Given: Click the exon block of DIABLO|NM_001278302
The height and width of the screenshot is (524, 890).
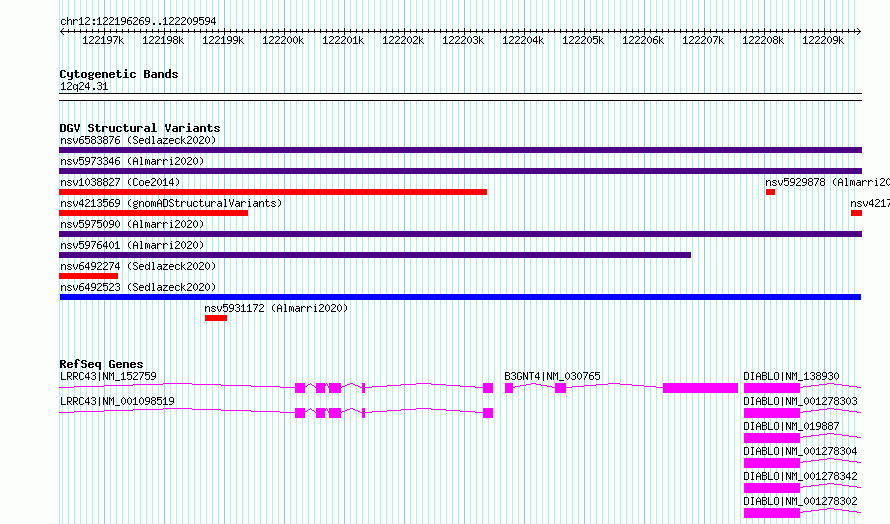Looking at the screenshot, I should (x=772, y=513).
